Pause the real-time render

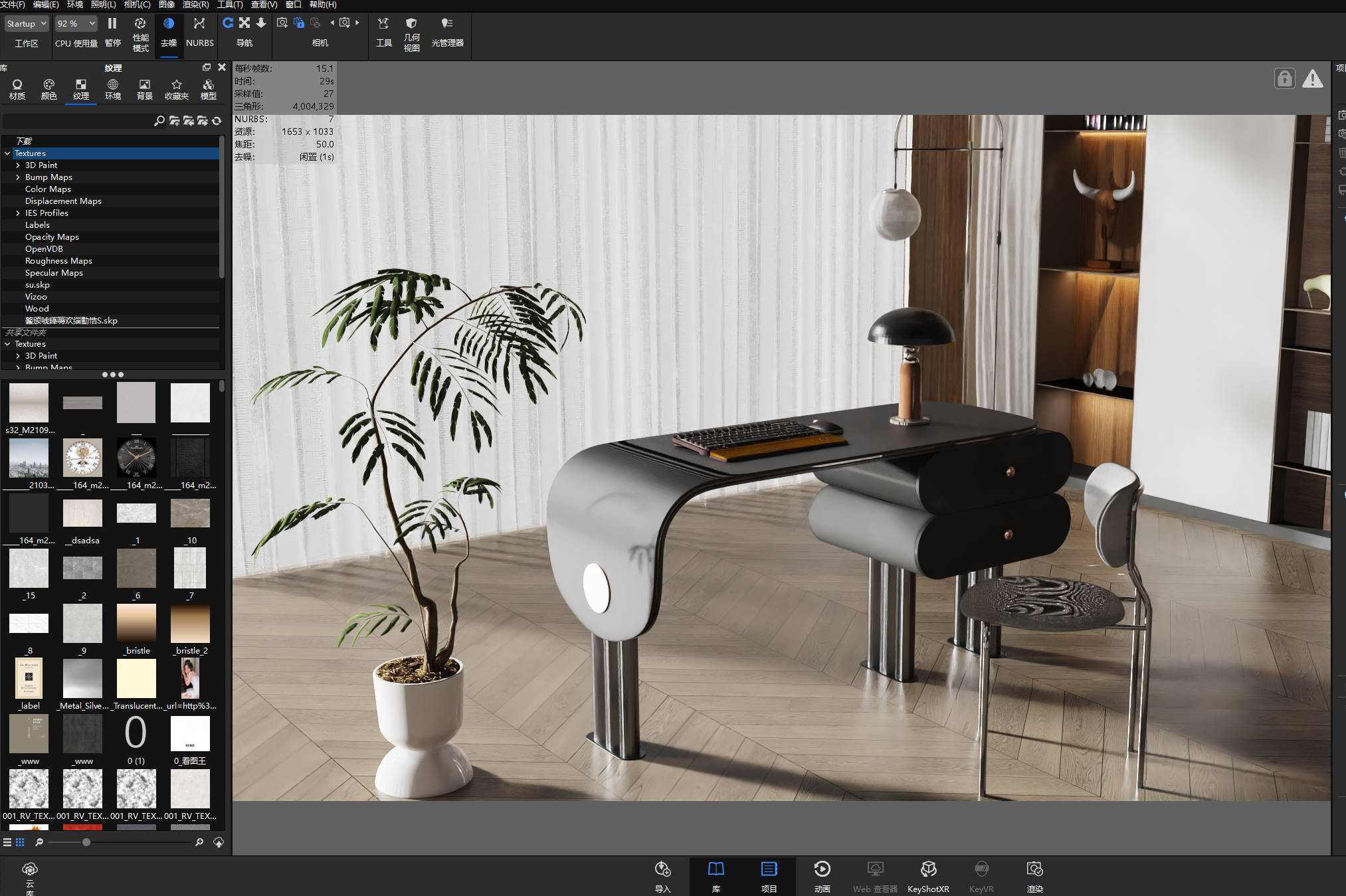coord(112,32)
